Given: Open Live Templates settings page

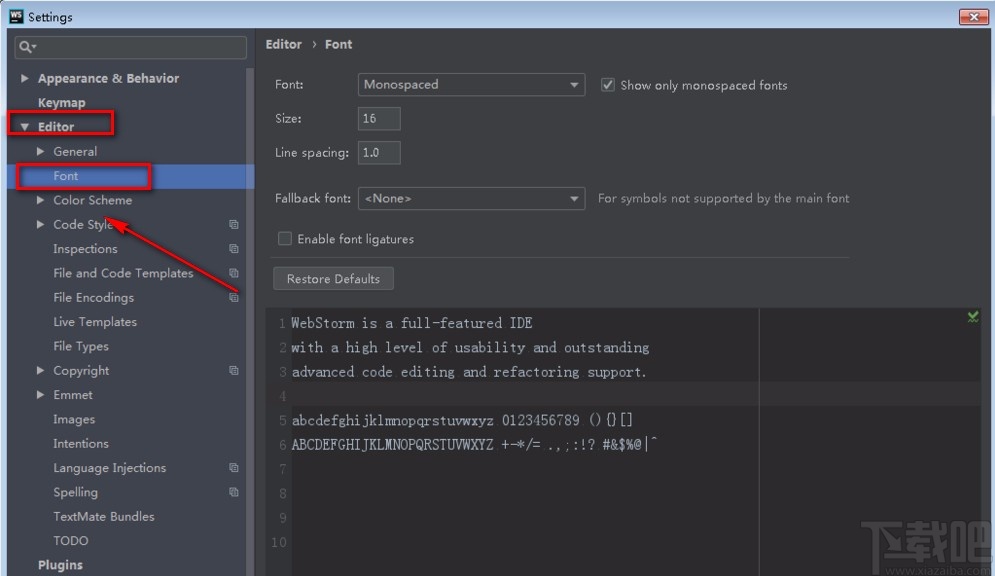Looking at the screenshot, I should [x=95, y=322].
